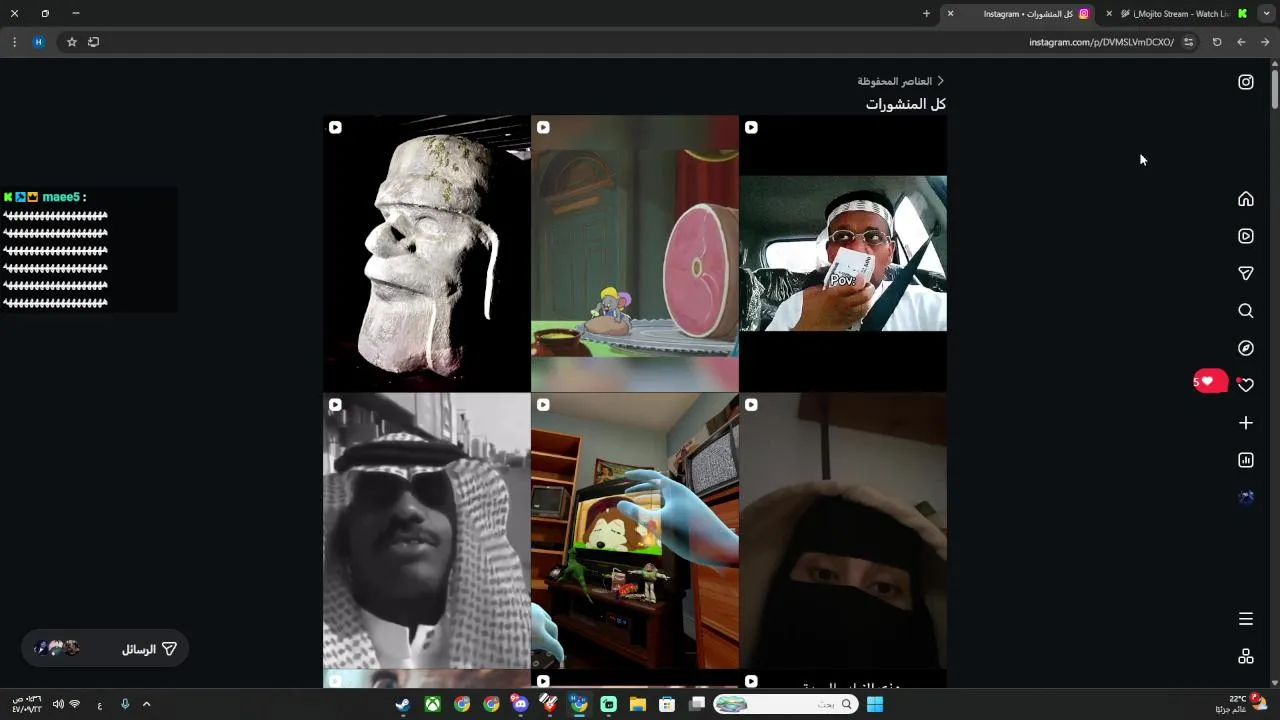Open Reels from the sidebar
The width and height of the screenshot is (1280, 720).
click(1246, 236)
